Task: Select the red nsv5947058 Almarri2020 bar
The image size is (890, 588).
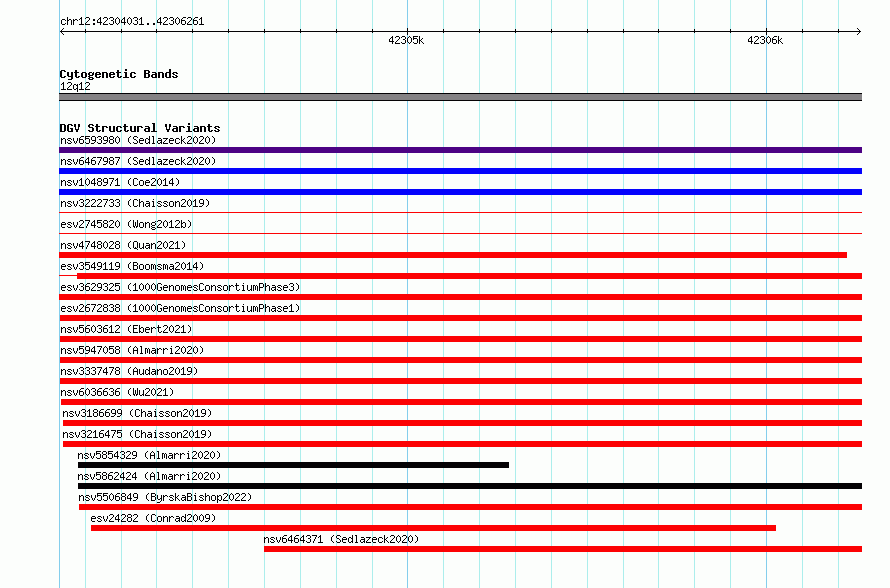Action: [460, 360]
